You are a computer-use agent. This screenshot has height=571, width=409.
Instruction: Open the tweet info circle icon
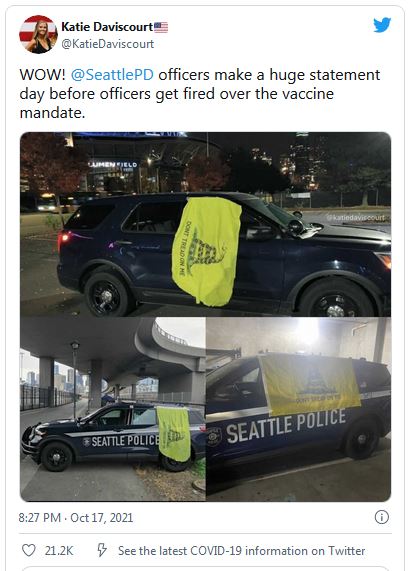click(x=382, y=517)
